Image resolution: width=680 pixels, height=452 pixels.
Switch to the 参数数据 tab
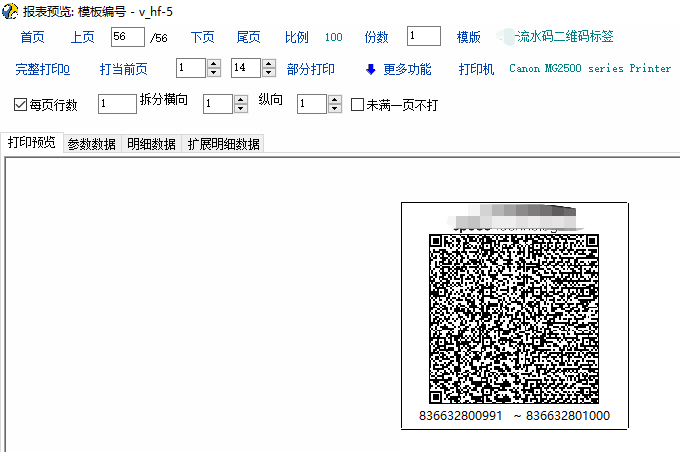coord(91,144)
